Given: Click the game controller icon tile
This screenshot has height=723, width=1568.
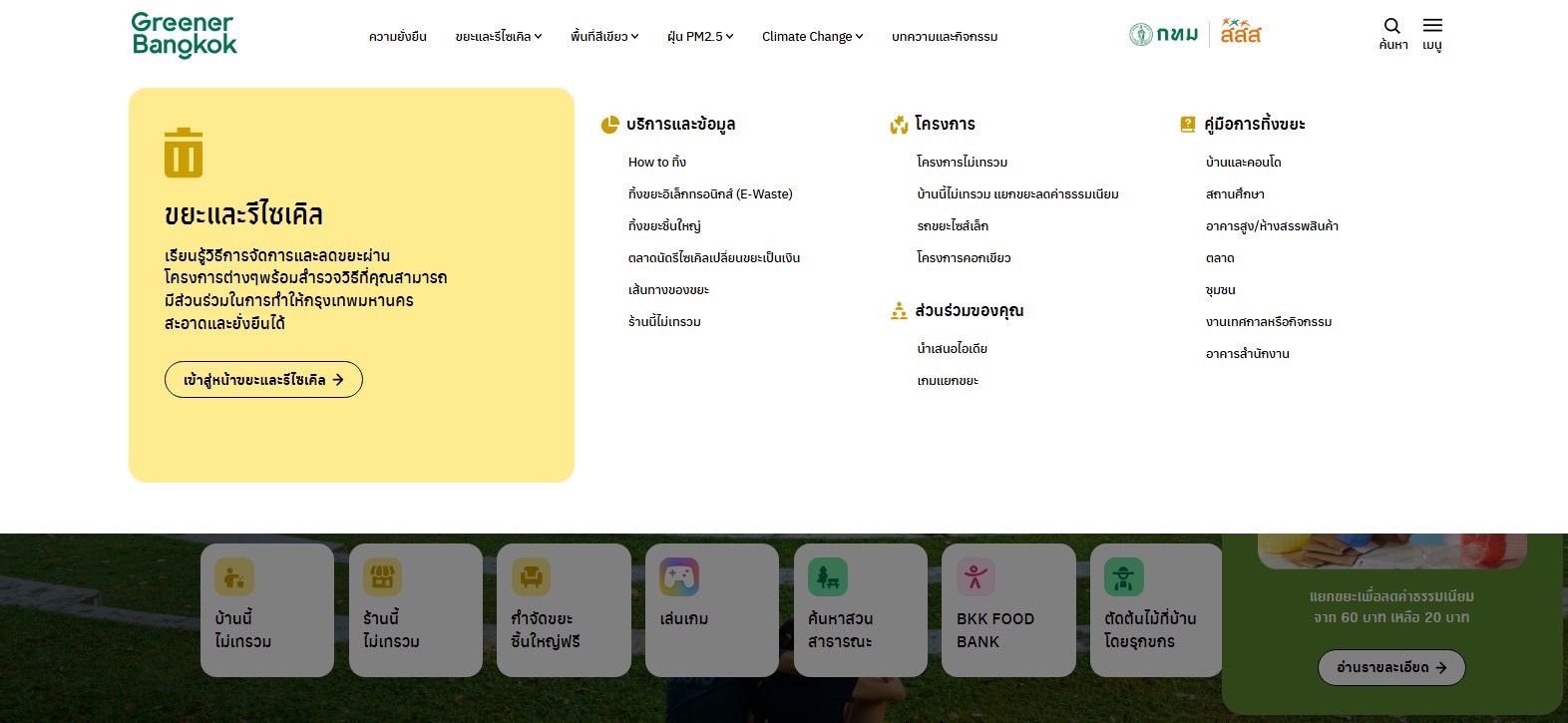Looking at the screenshot, I should (x=679, y=577).
